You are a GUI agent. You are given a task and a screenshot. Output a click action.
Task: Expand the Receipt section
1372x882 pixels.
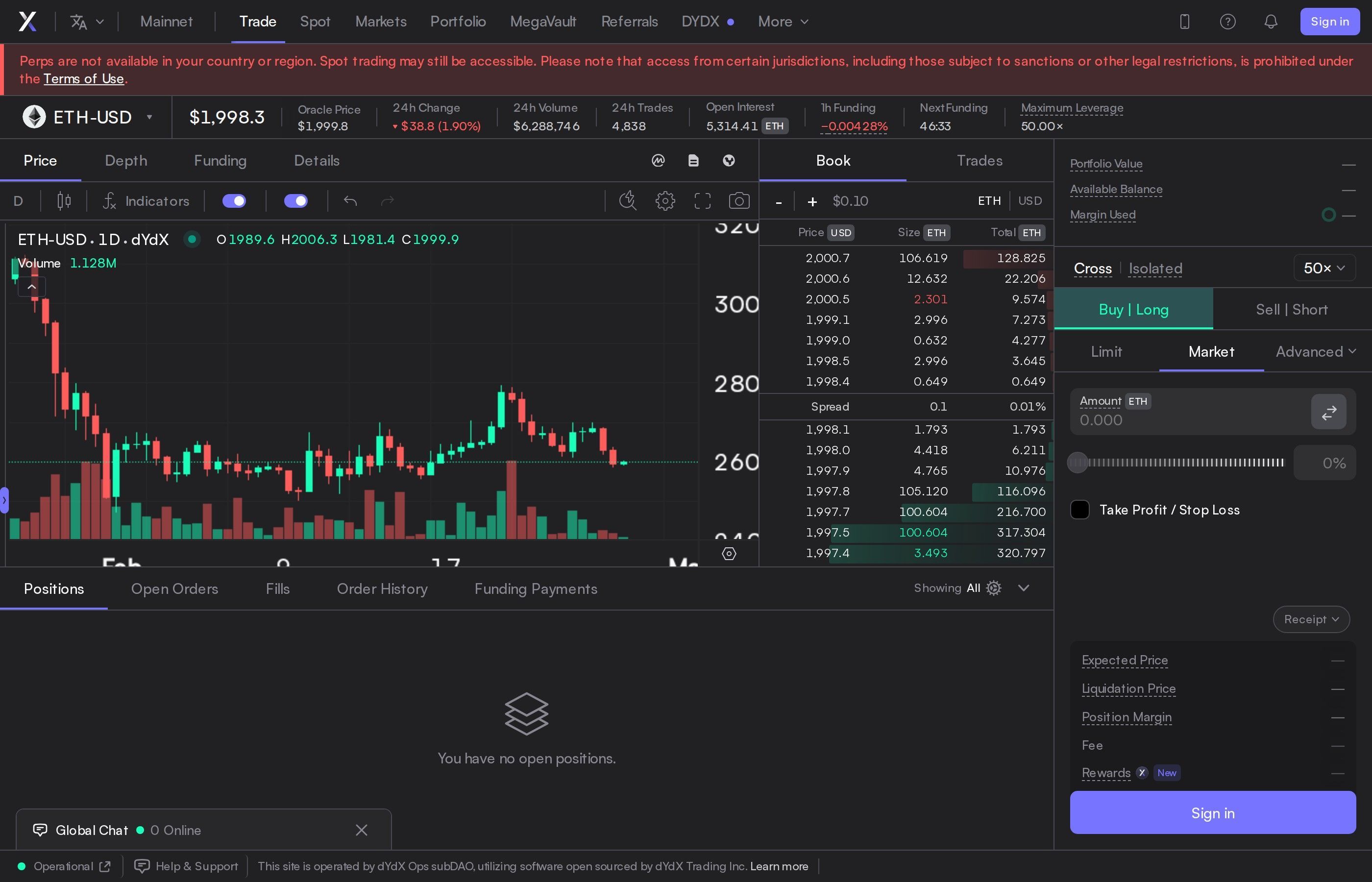(1311, 619)
